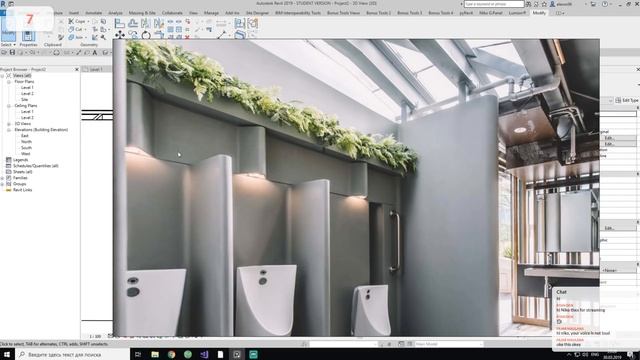
Task: Open the Collaborate ribbon tab
Action: [172, 13]
